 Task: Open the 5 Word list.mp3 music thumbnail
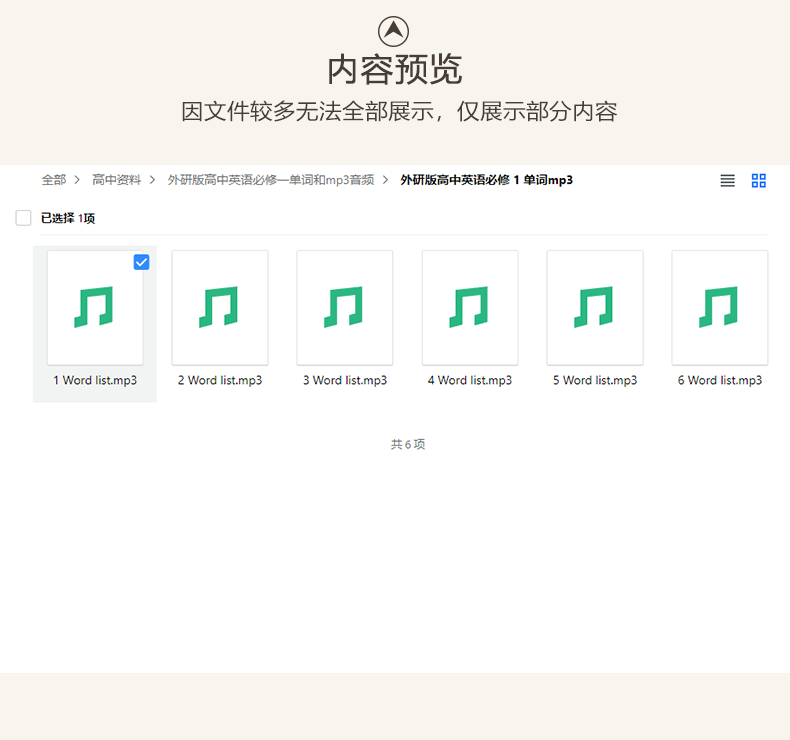pyautogui.click(x=595, y=307)
